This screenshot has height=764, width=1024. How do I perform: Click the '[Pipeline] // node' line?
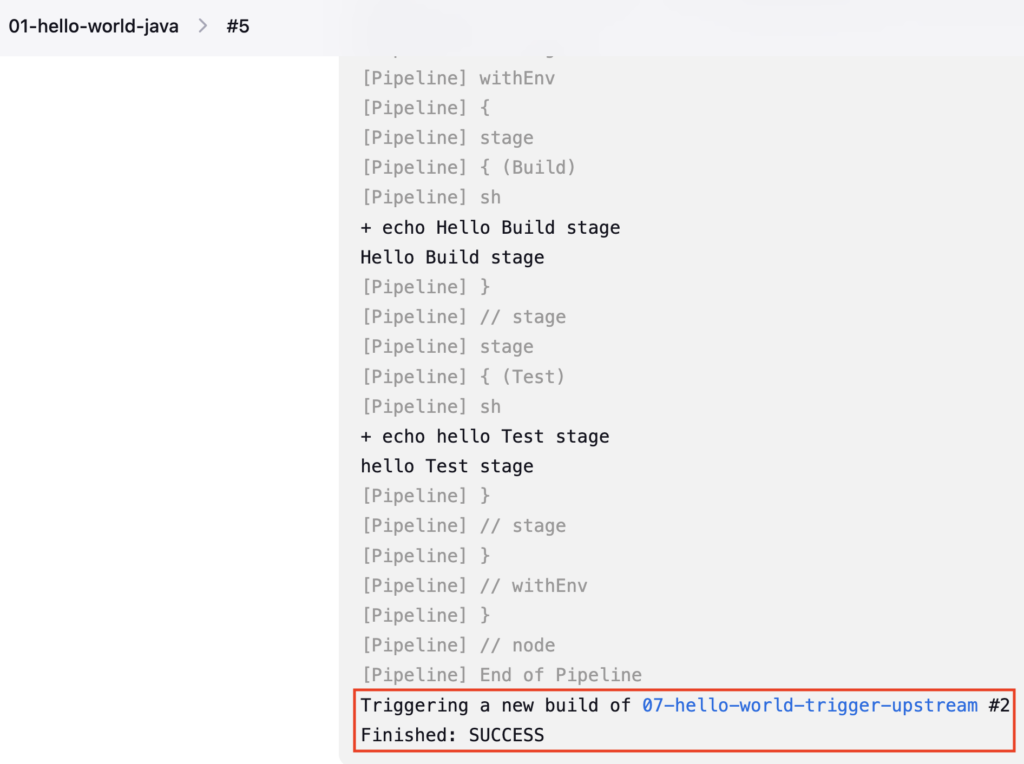click(x=458, y=645)
